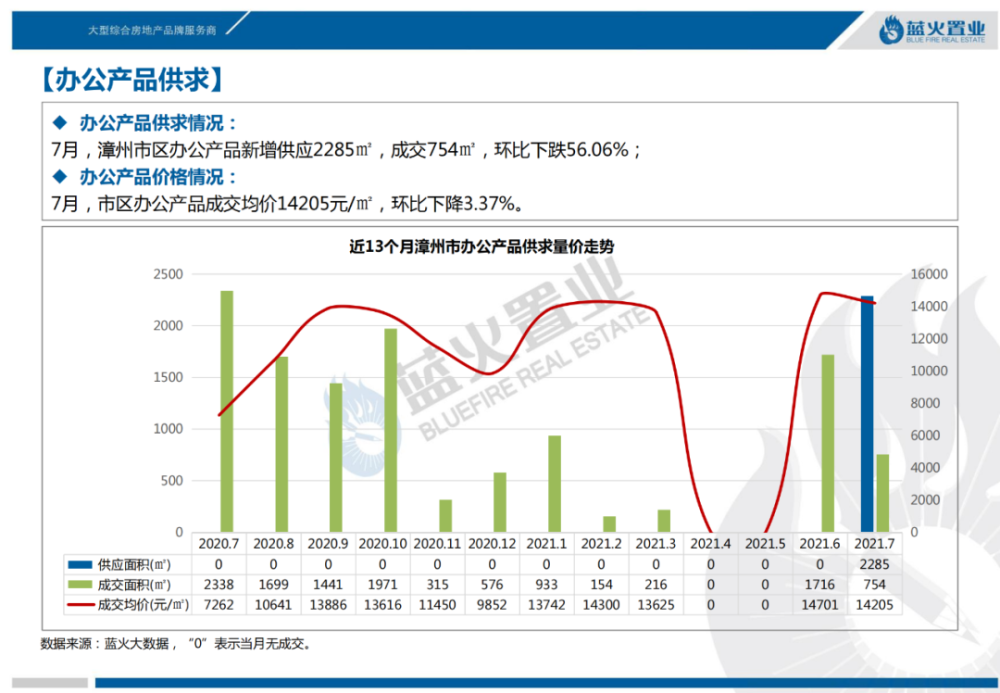Click table cell 1971
1000x693 pixels.
tap(383, 585)
